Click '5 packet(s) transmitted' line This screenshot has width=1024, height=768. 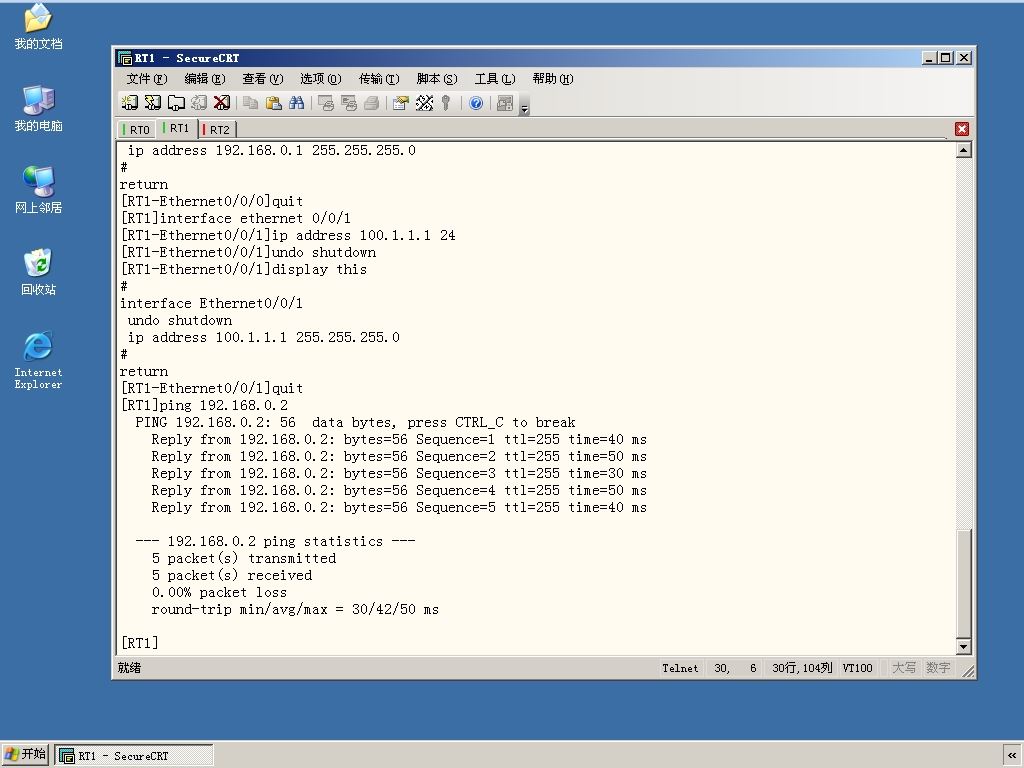click(244, 558)
